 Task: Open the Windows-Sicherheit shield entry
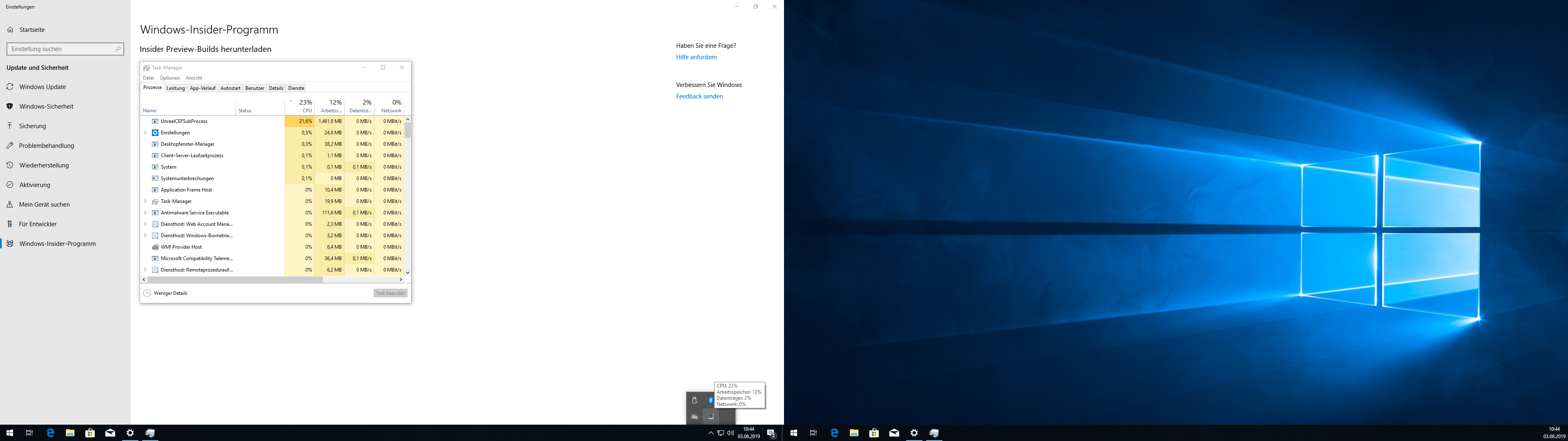65,107
